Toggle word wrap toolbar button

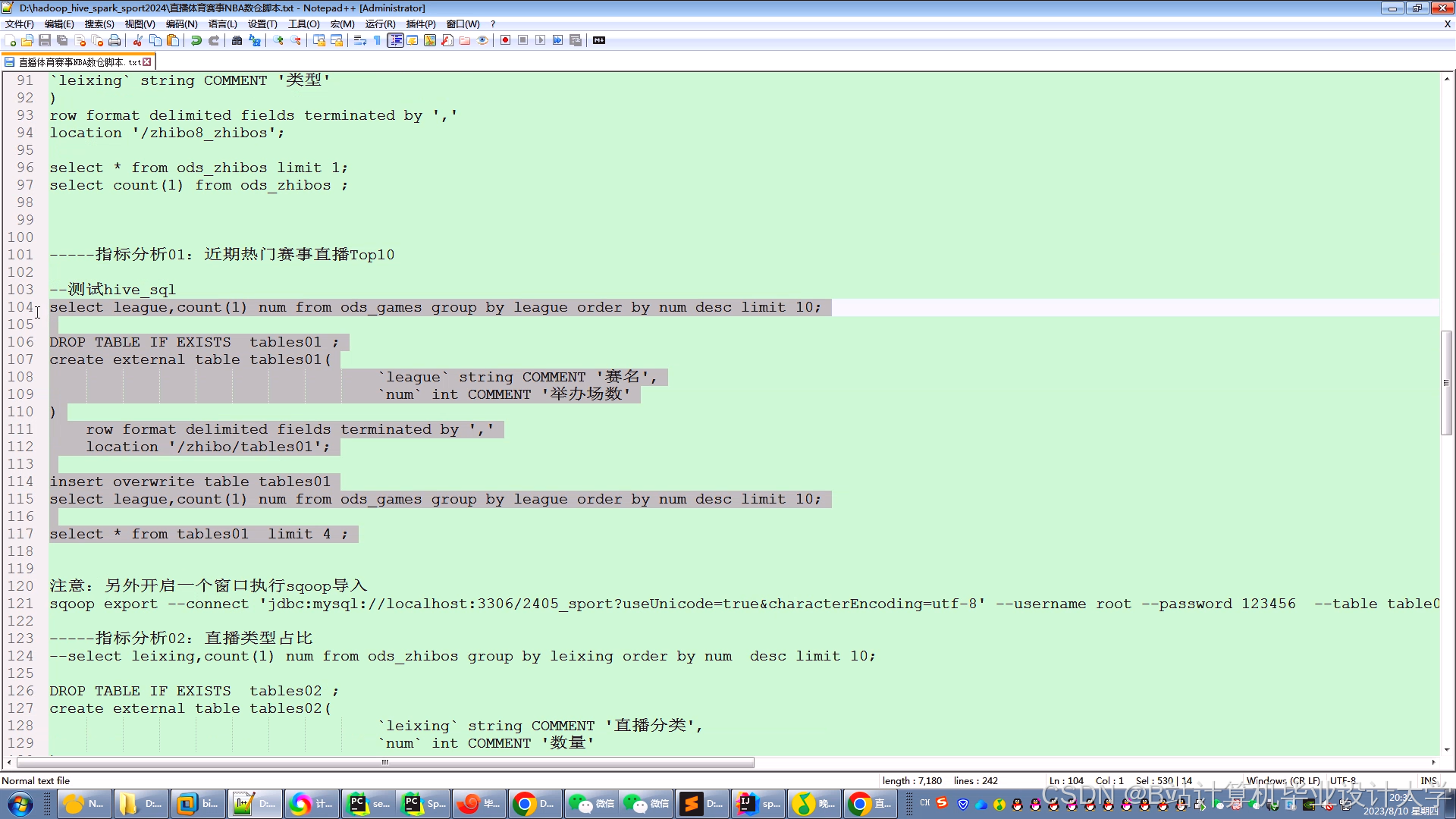360,40
